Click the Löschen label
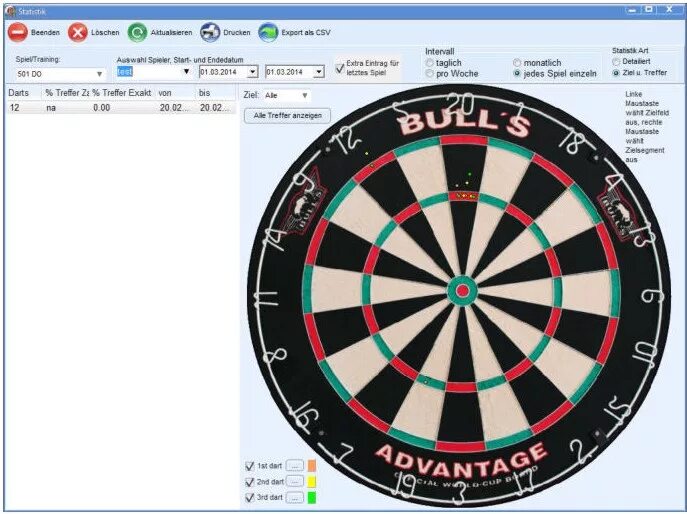This screenshot has height=514, width=687. tap(105, 32)
